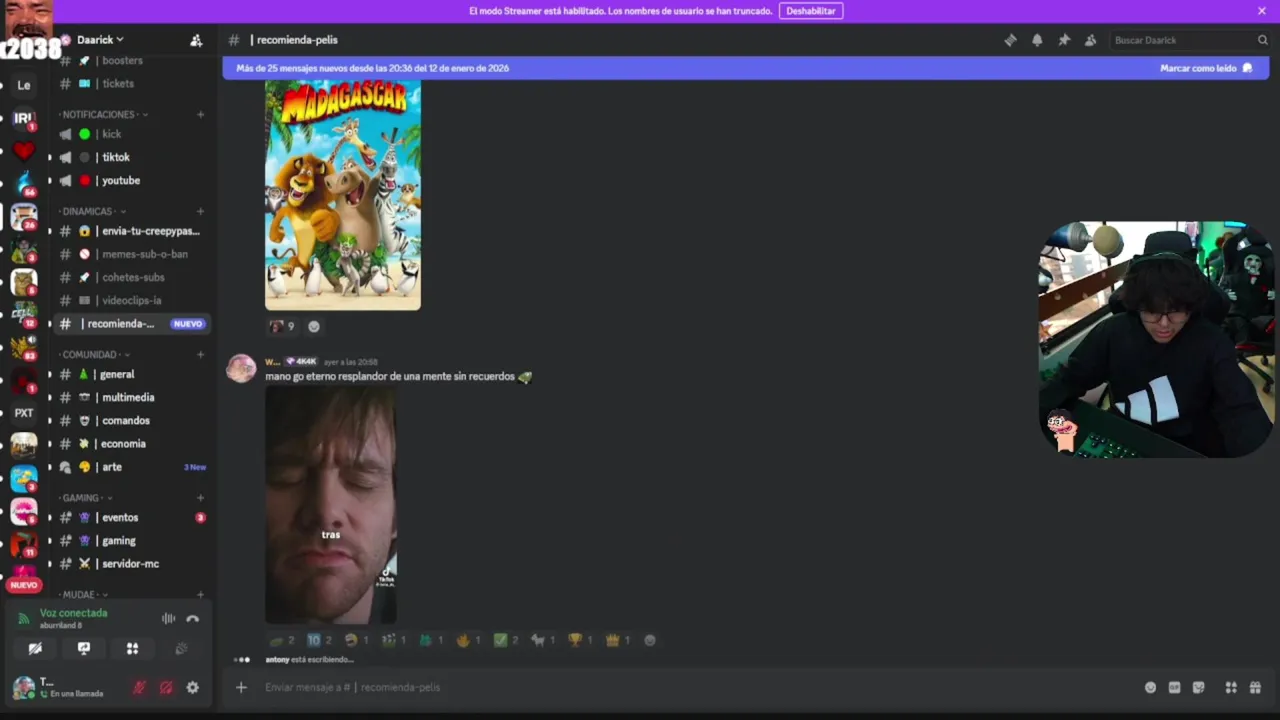Click the search magnifier icon
The height and width of the screenshot is (720, 1280).
coord(1262,40)
